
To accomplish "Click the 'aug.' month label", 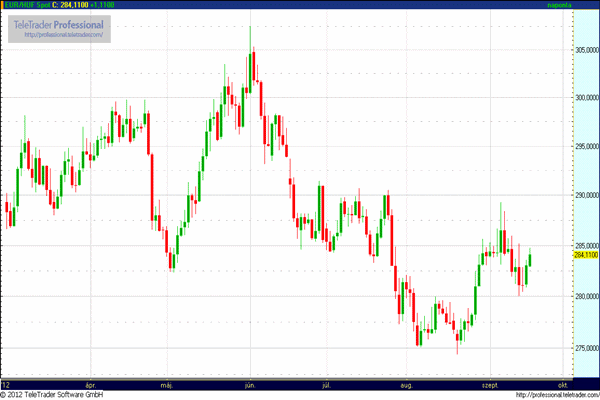I will (406, 385).
